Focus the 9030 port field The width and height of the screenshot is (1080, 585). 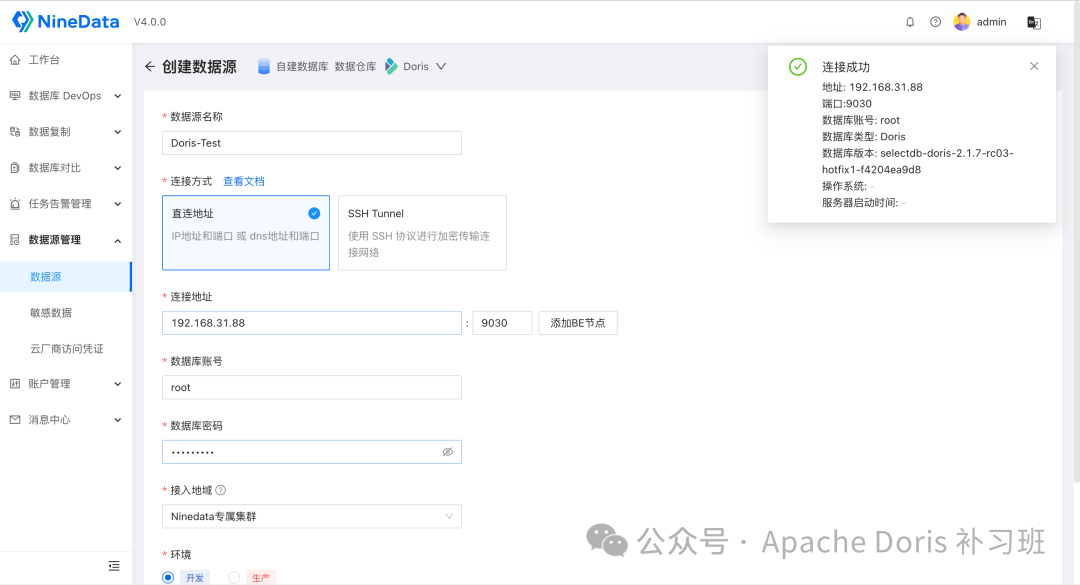pos(502,322)
